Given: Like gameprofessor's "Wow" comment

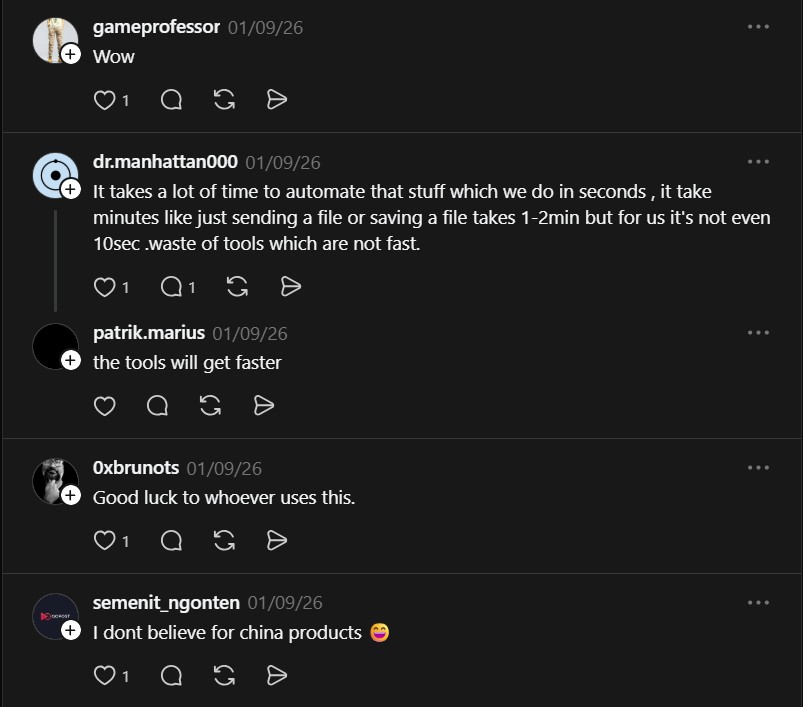Looking at the screenshot, I should (105, 99).
